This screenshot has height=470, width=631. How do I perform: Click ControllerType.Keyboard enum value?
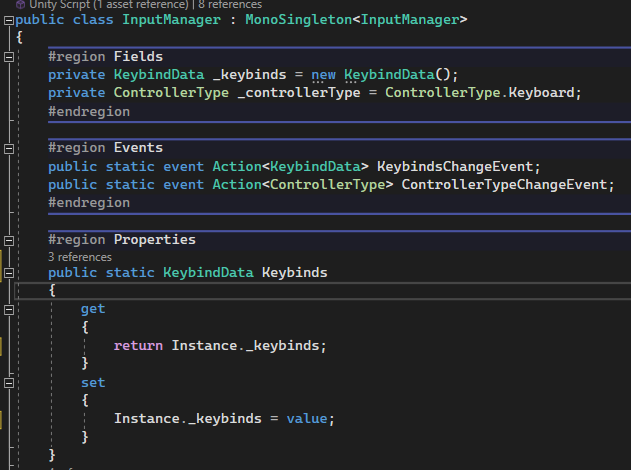[479, 93]
